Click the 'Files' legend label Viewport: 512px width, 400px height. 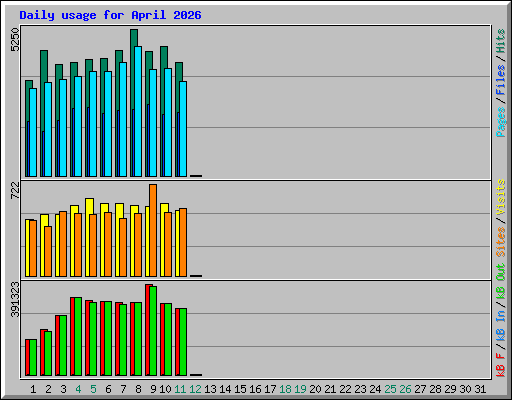tap(501, 80)
